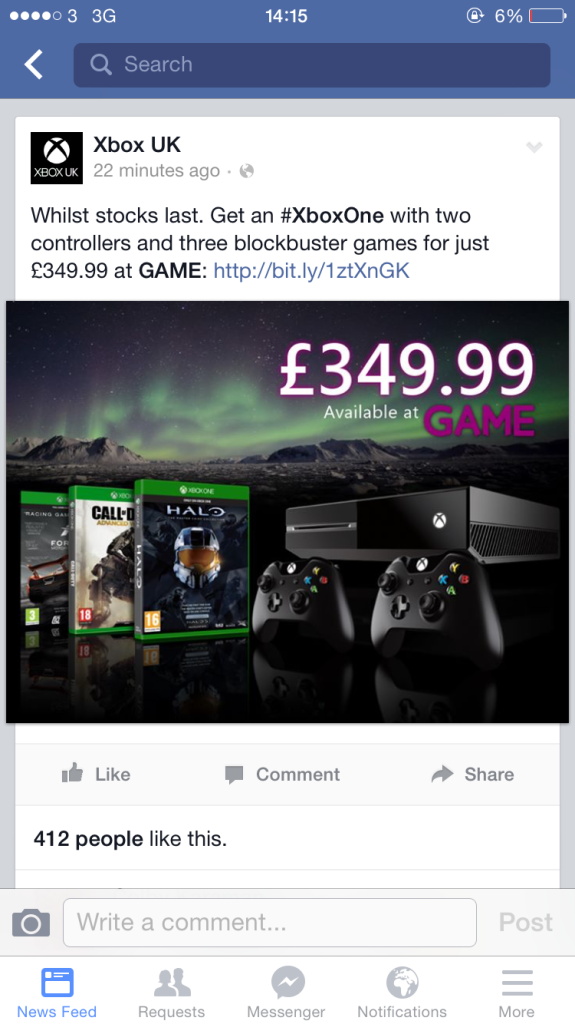Expand the post options chevron
Screen dimensions: 575x1024
[x=534, y=147]
